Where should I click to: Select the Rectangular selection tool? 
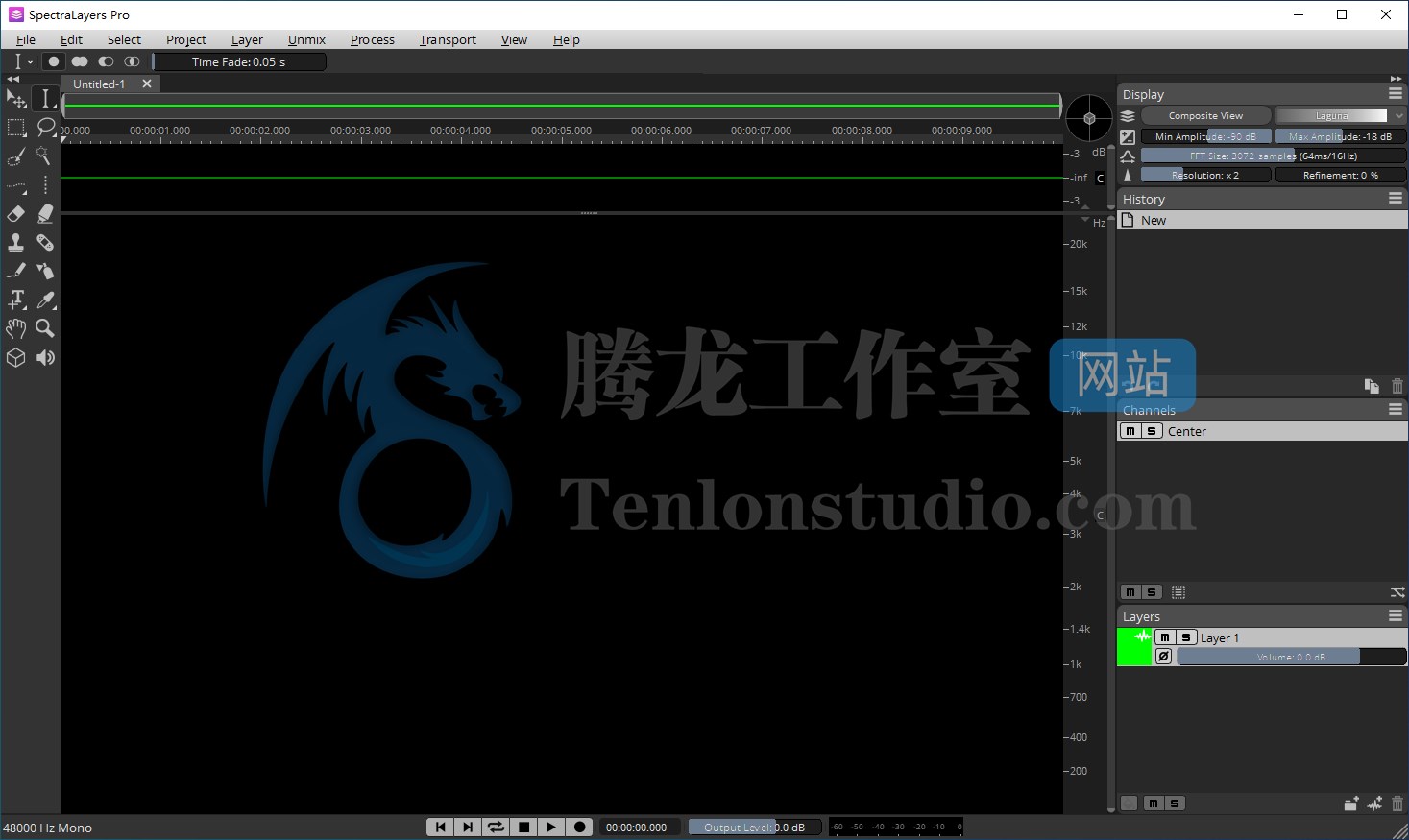(x=16, y=128)
